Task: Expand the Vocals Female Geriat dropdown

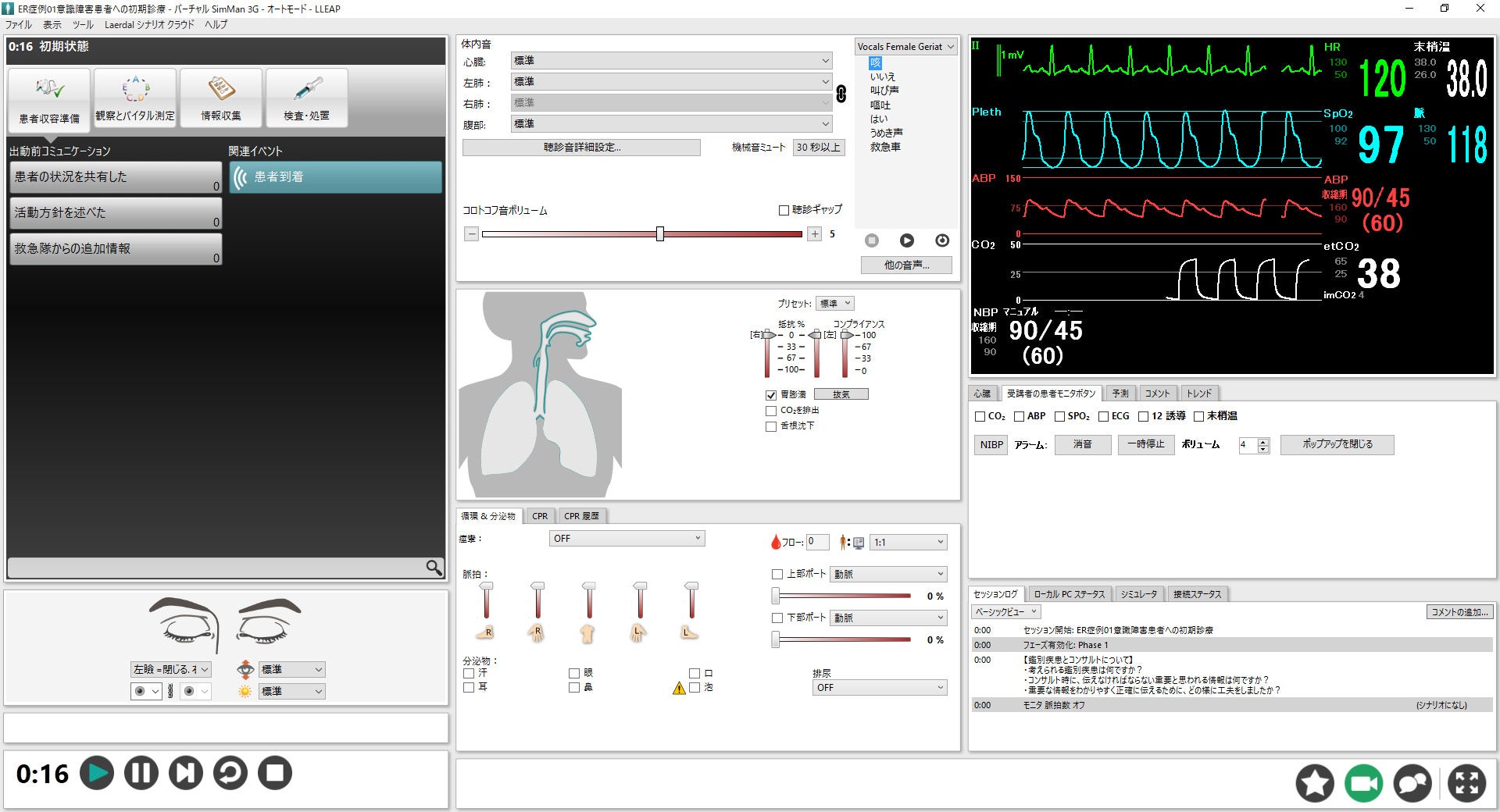Action: click(905, 47)
